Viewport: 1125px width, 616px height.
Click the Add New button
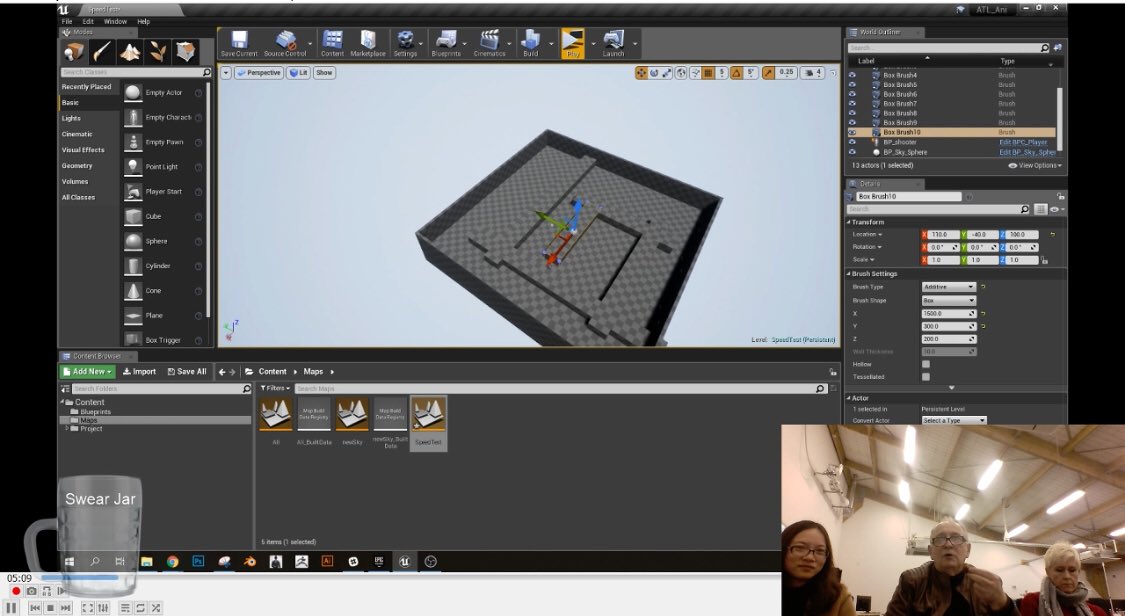[87, 371]
